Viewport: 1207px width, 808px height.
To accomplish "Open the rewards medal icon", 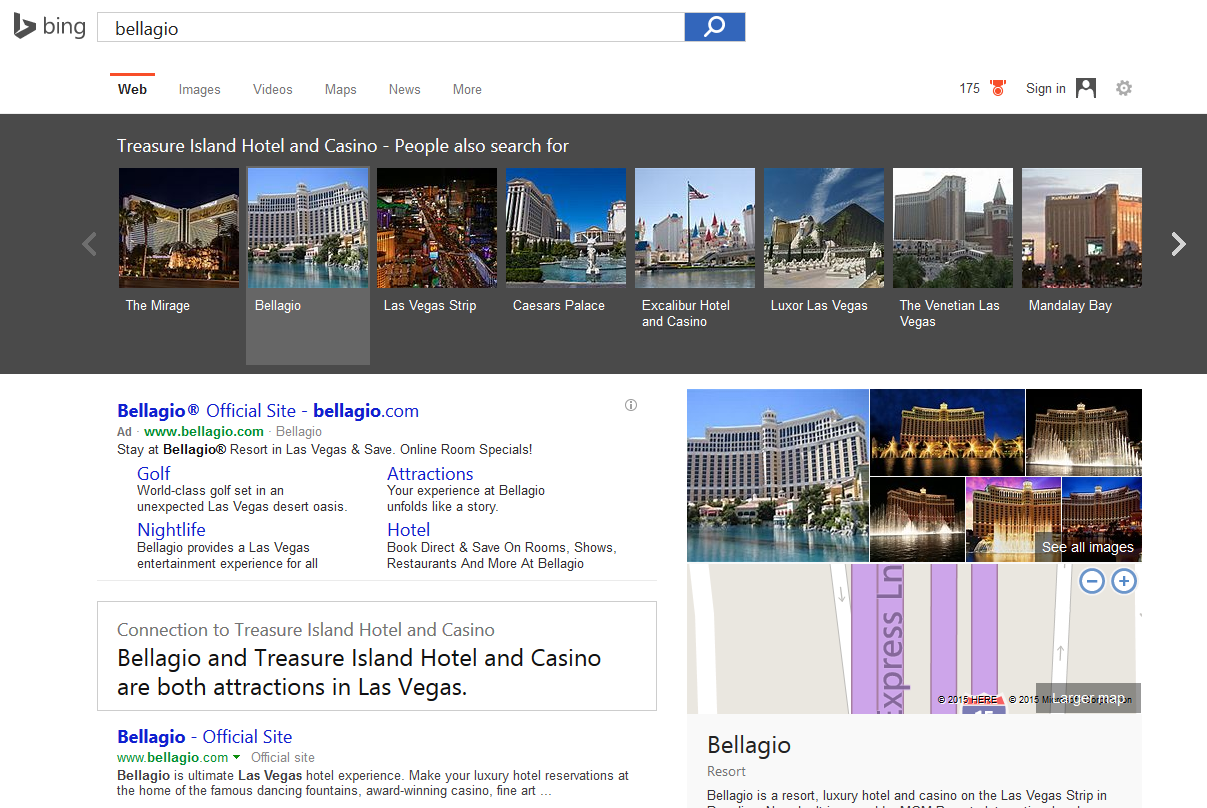I will [x=997, y=88].
